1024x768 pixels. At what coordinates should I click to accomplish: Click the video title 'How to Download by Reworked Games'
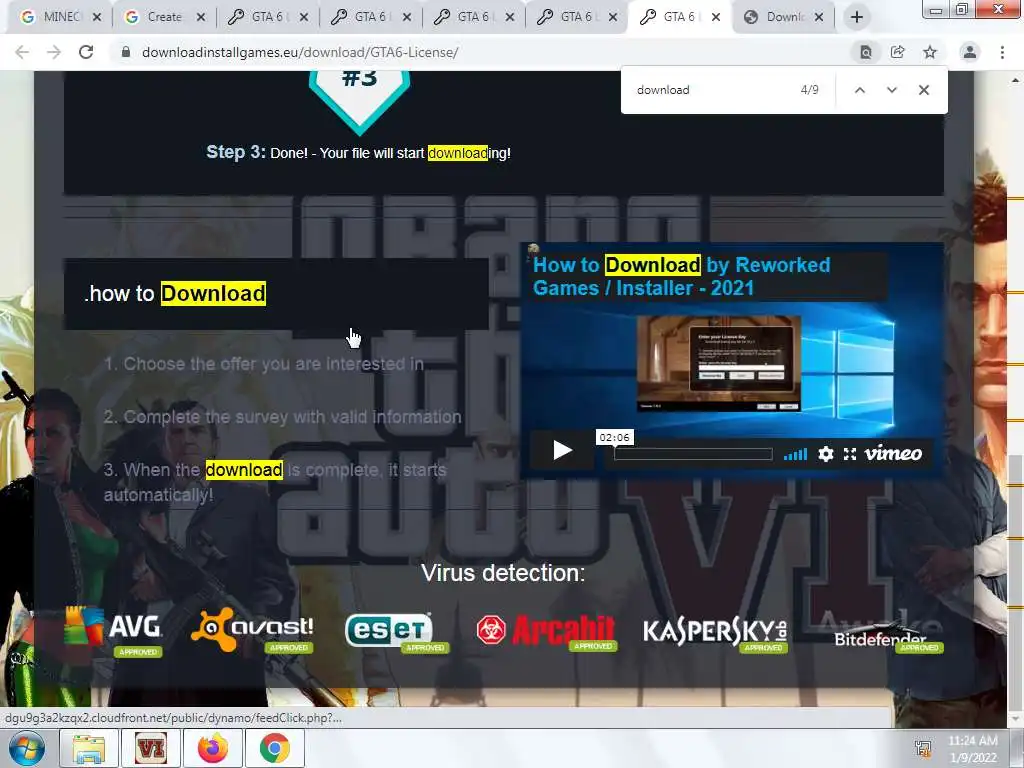pyautogui.click(x=682, y=276)
